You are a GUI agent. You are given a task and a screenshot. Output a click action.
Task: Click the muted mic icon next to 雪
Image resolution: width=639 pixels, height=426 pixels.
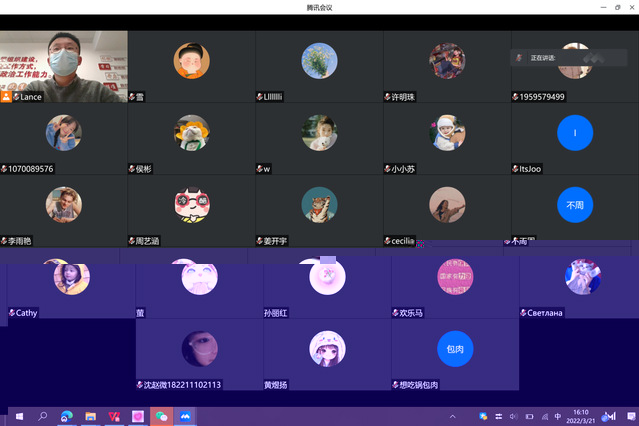(x=132, y=97)
